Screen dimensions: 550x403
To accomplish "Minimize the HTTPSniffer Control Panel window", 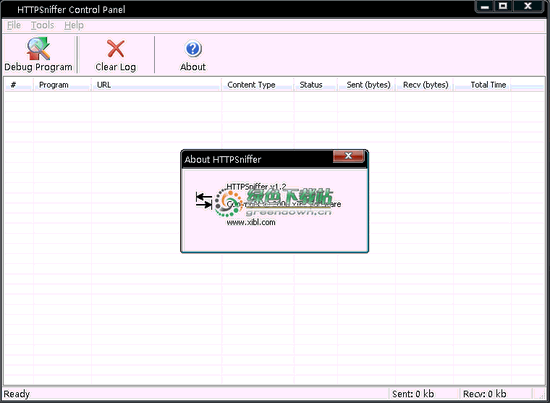I will (485, 6).
